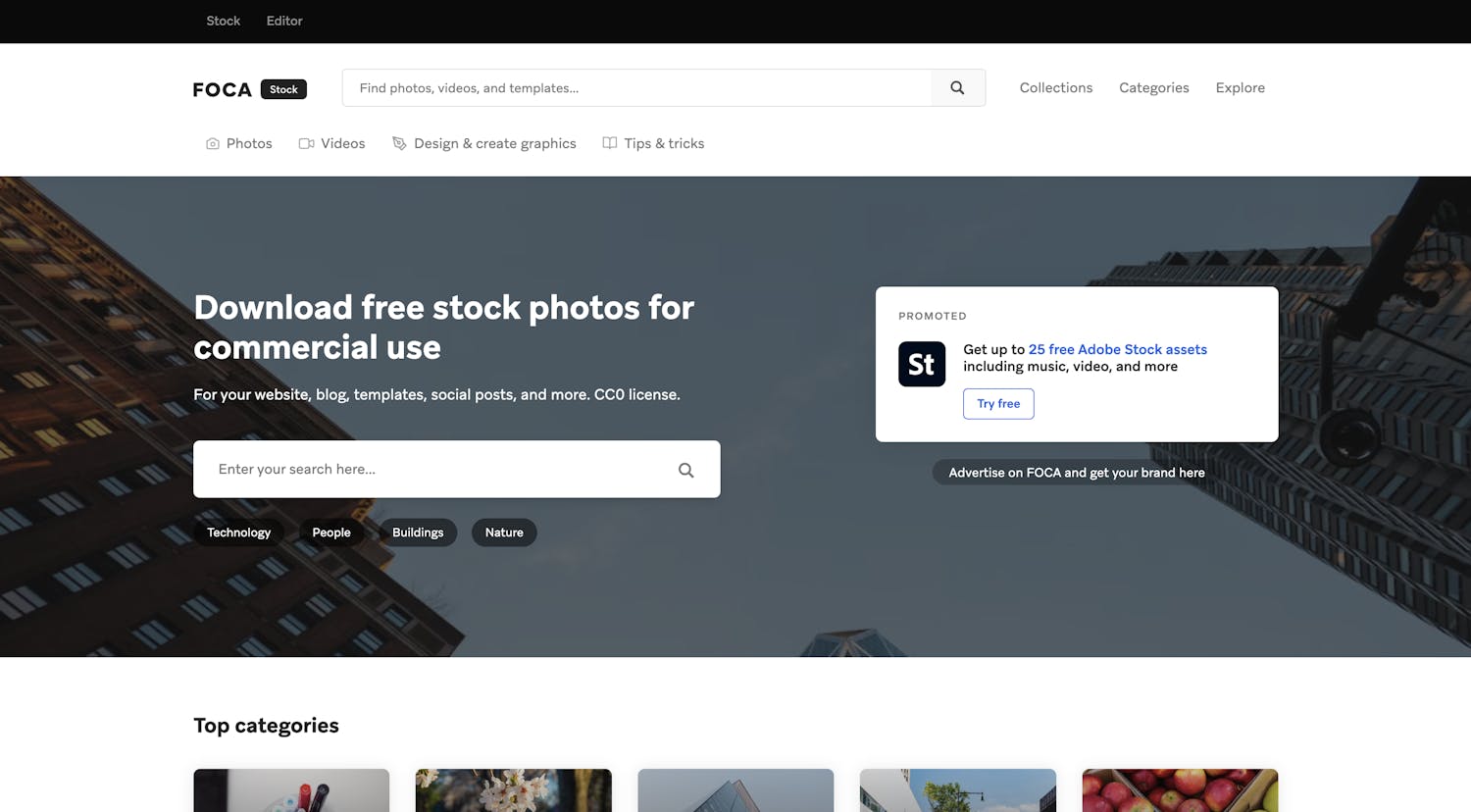Click the header search magnifier icon

tap(957, 88)
